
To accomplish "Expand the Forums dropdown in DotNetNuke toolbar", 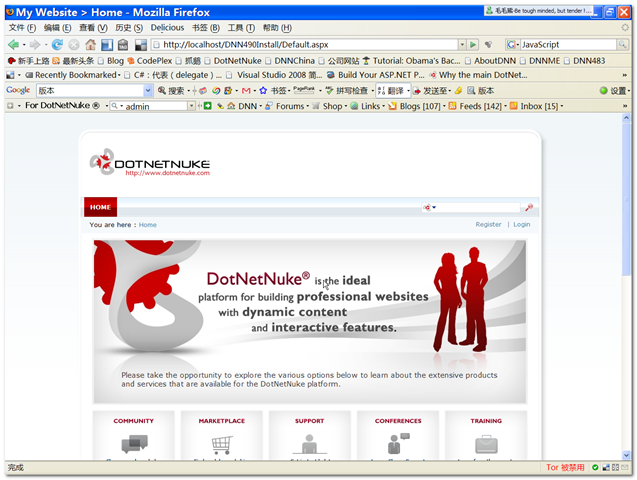I will point(308,106).
